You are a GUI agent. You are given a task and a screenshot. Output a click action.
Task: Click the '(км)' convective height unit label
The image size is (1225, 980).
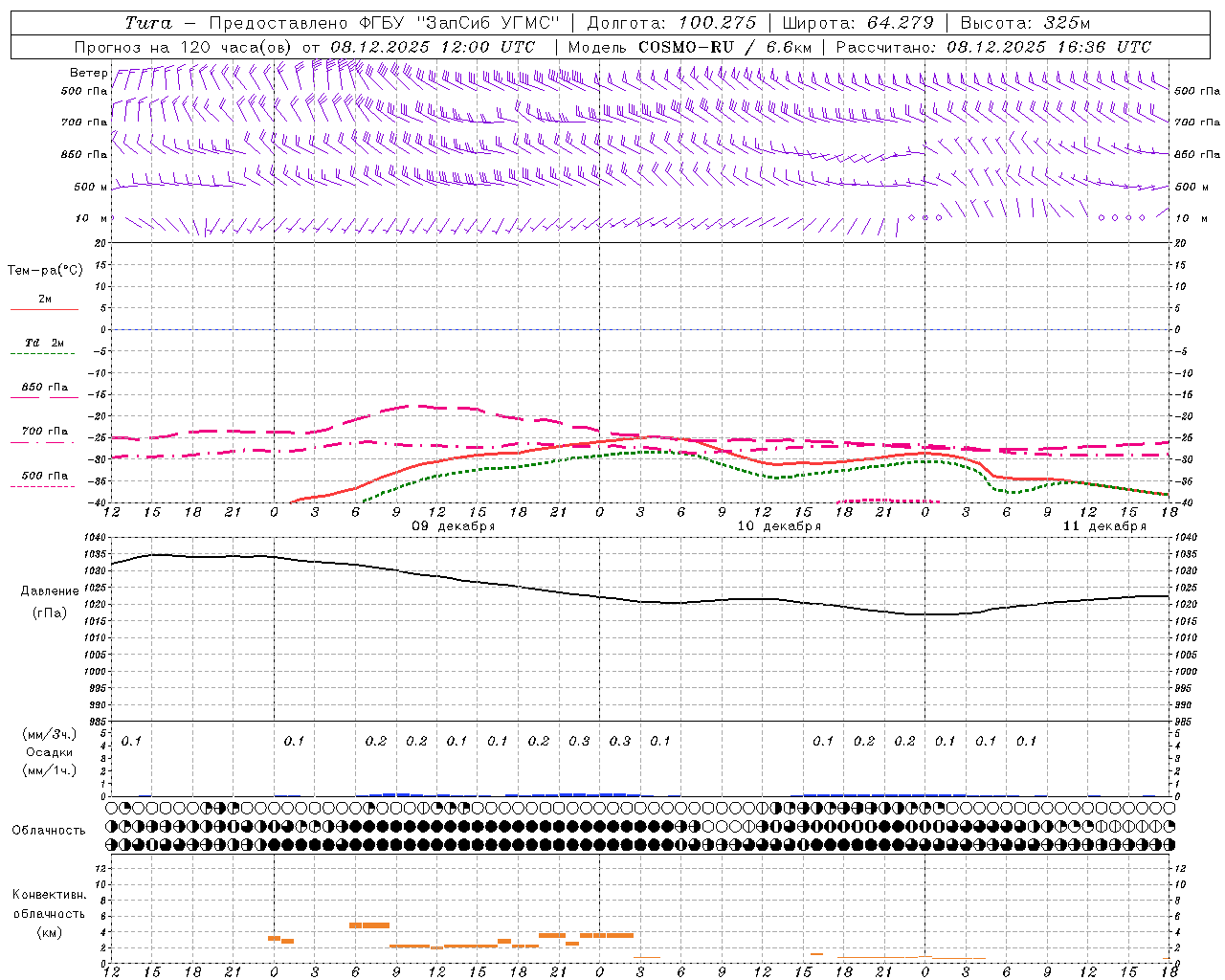(x=49, y=932)
